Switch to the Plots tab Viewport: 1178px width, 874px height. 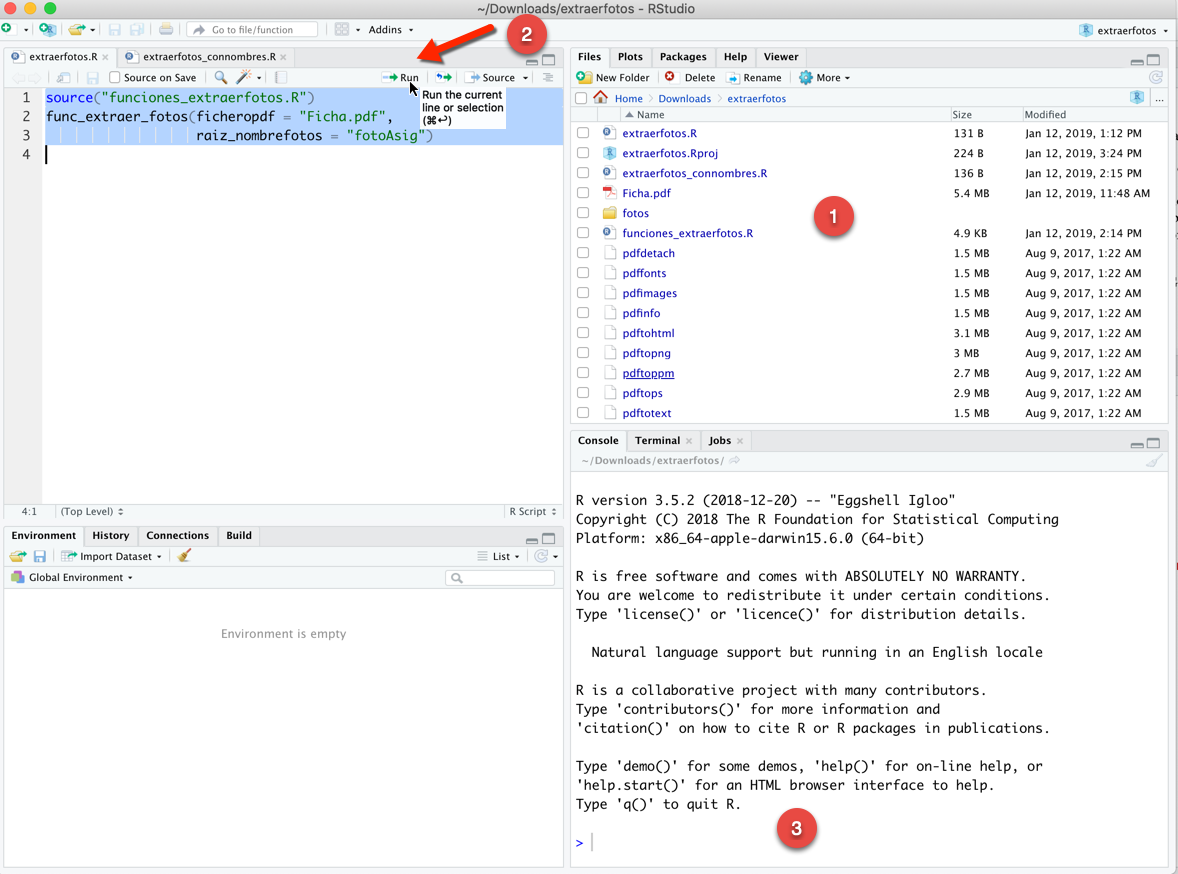[x=630, y=56]
